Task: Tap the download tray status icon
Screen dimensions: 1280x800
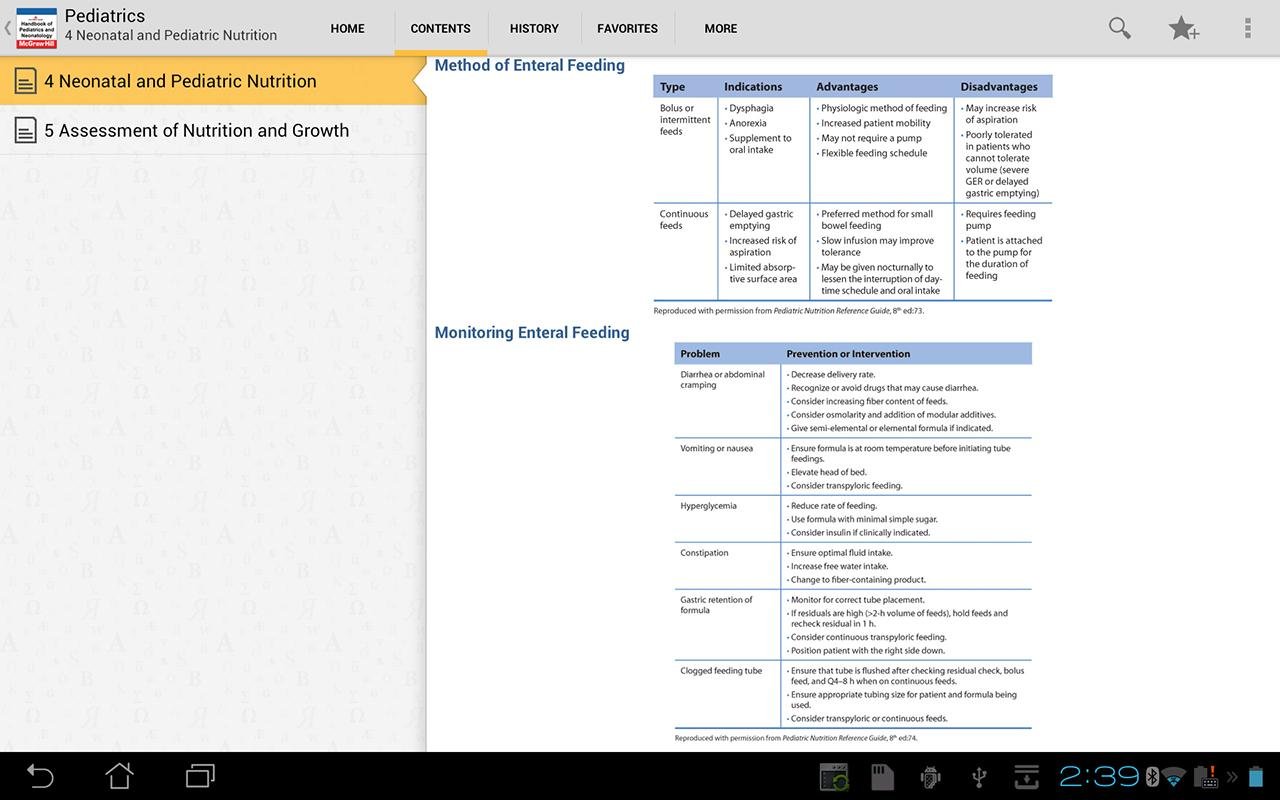Action: pos(1027,777)
